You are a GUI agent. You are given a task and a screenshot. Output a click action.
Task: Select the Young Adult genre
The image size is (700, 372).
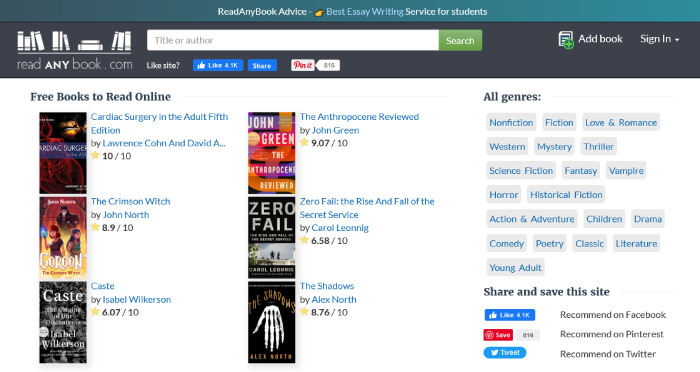[515, 268]
